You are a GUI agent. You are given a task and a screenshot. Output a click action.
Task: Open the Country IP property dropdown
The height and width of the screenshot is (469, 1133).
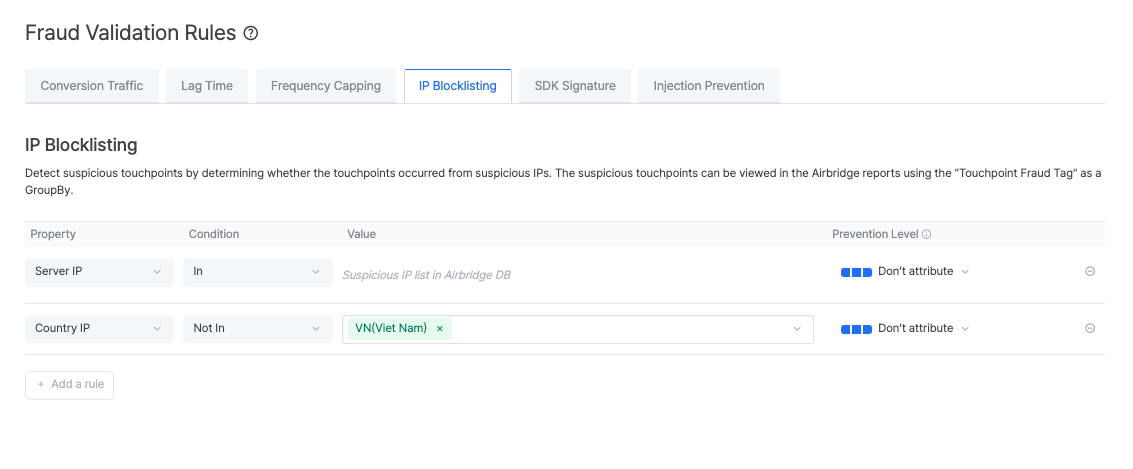99,329
